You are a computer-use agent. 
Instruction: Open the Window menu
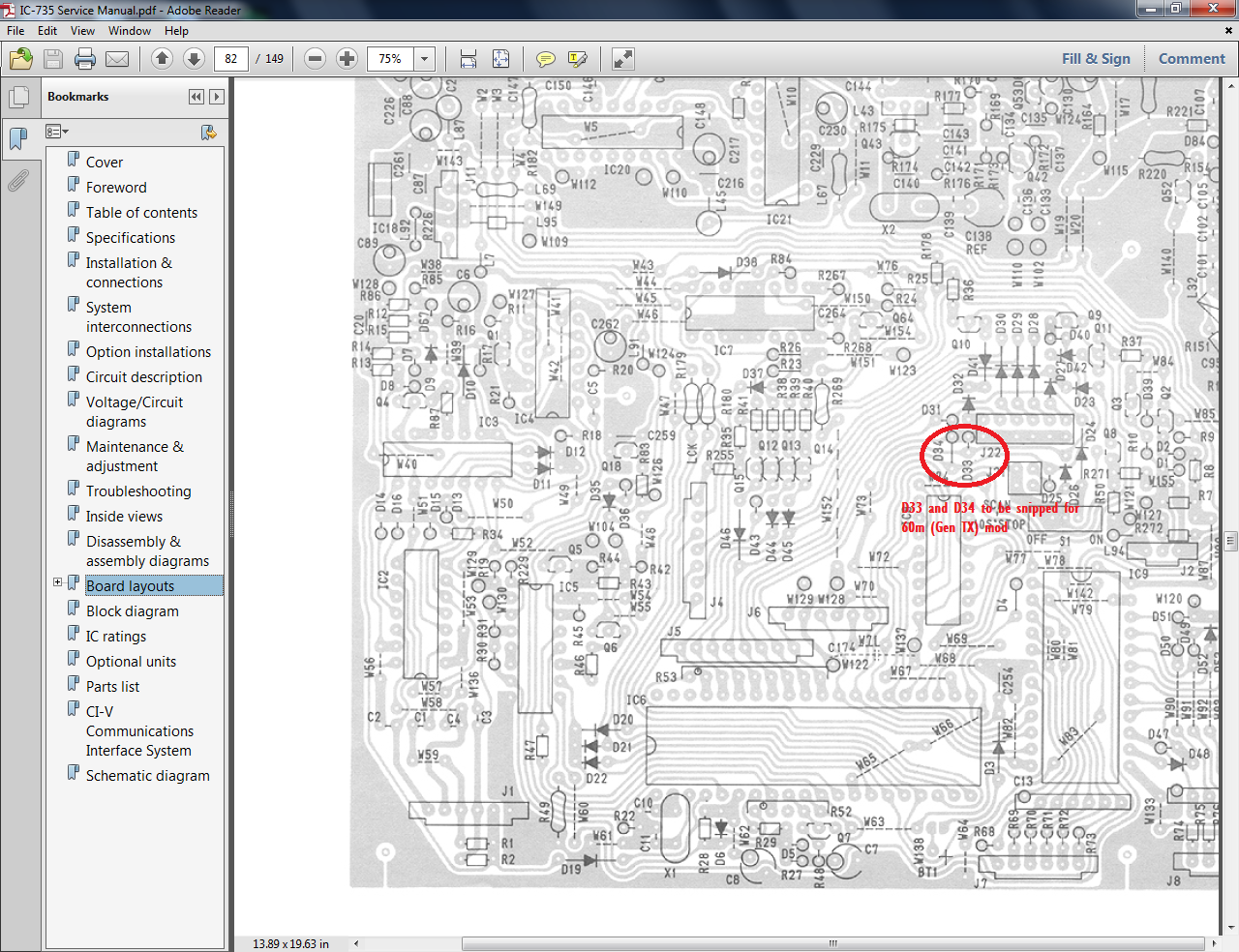pos(130,31)
